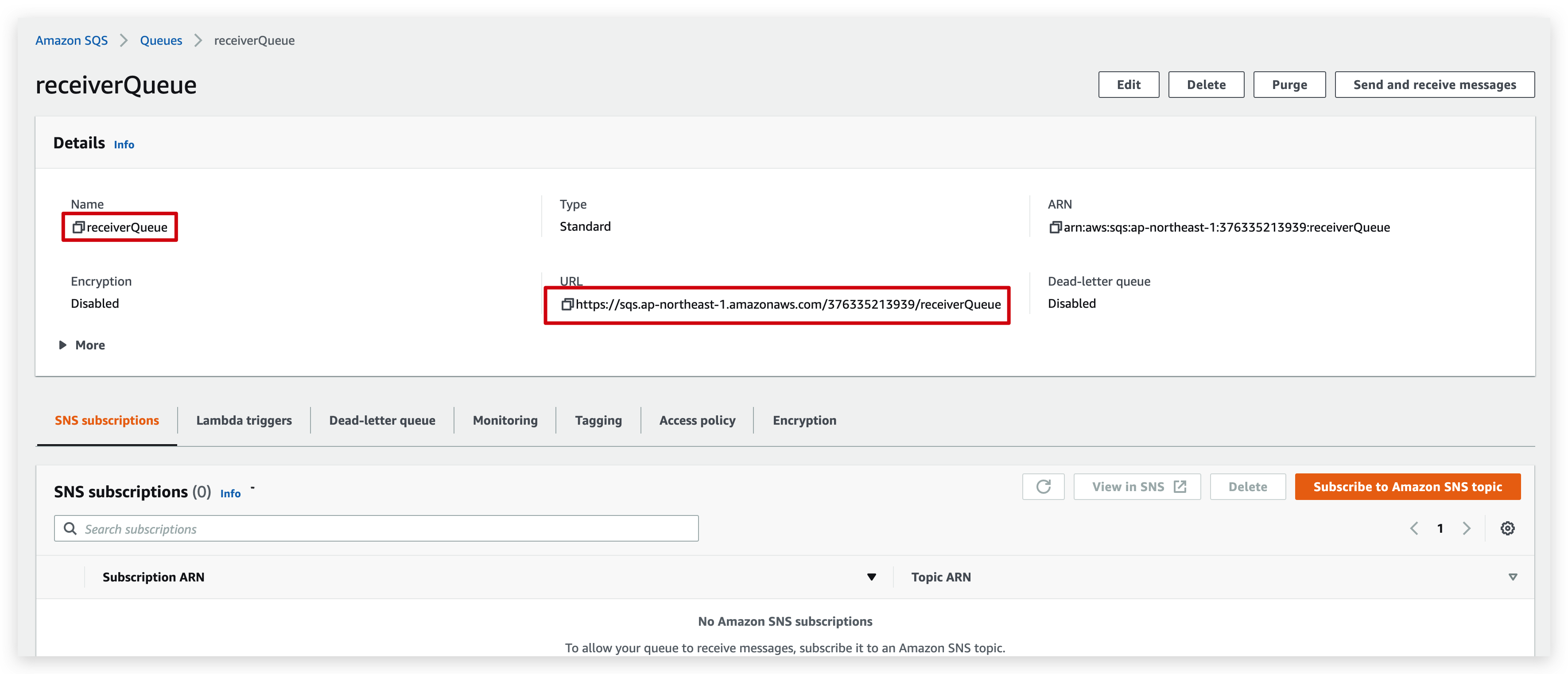Go to next subscriptions page

[1467, 529]
